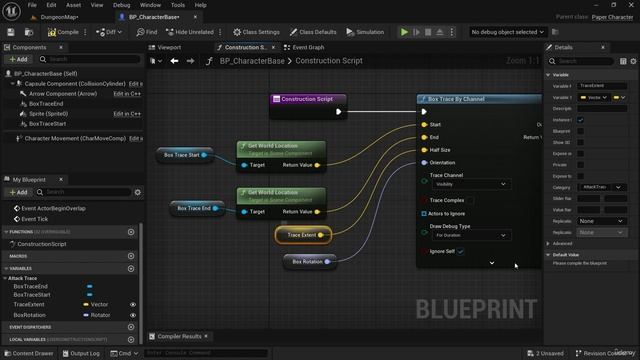Navigate forward in graph history

click(190, 61)
